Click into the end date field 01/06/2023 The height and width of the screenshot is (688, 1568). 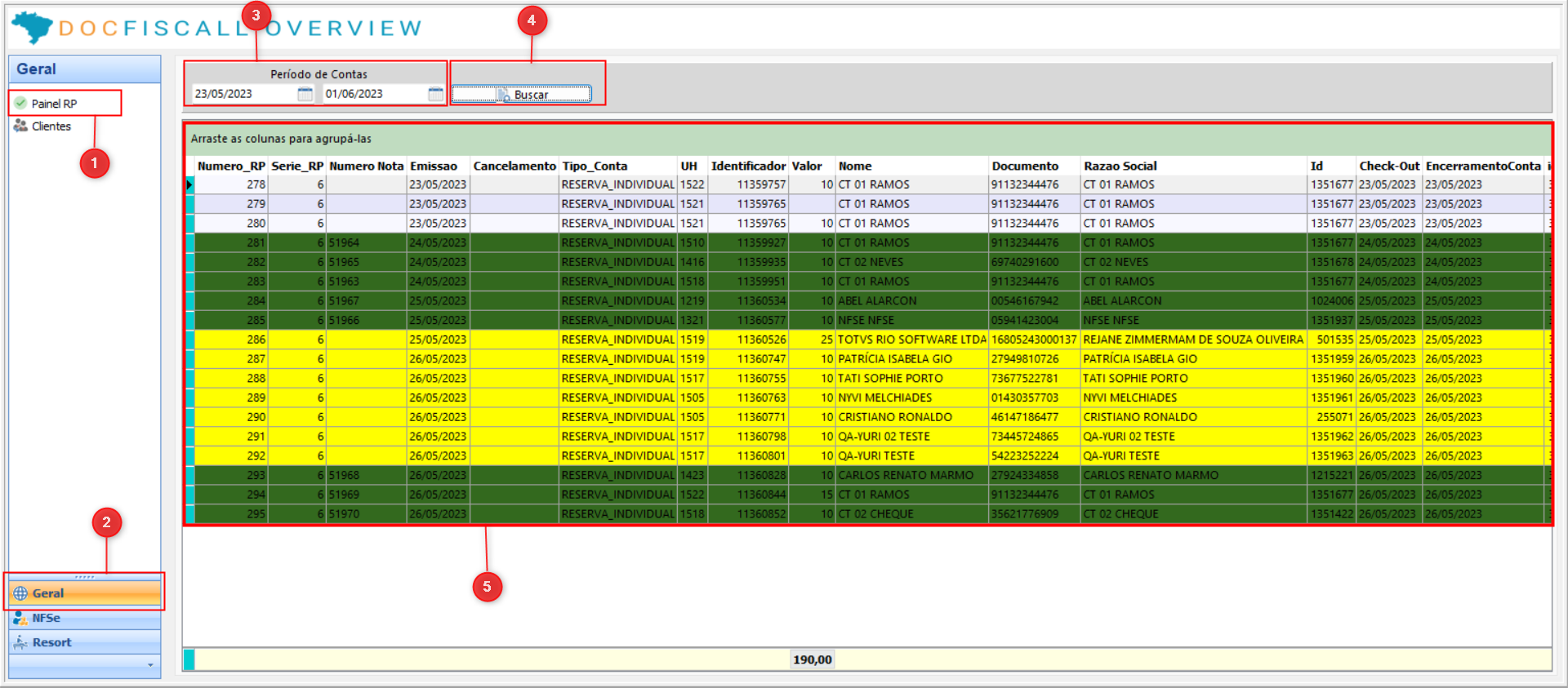point(375,94)
